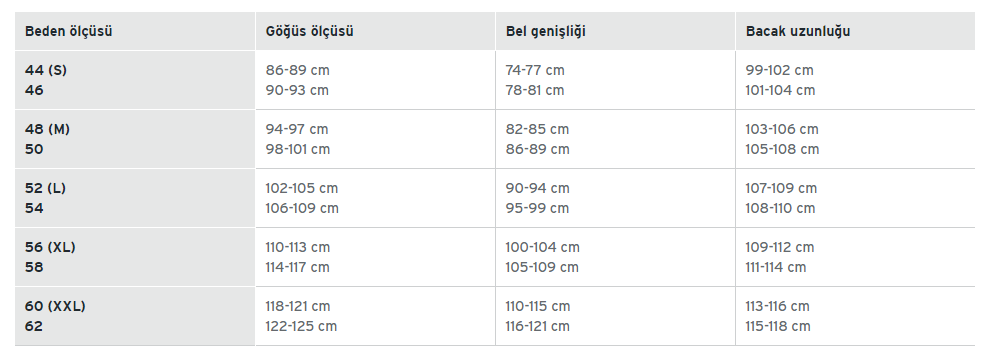Click the Göğüs ölçüsü column header
Viewport: 991px width, 360px height.
(309, 31)
